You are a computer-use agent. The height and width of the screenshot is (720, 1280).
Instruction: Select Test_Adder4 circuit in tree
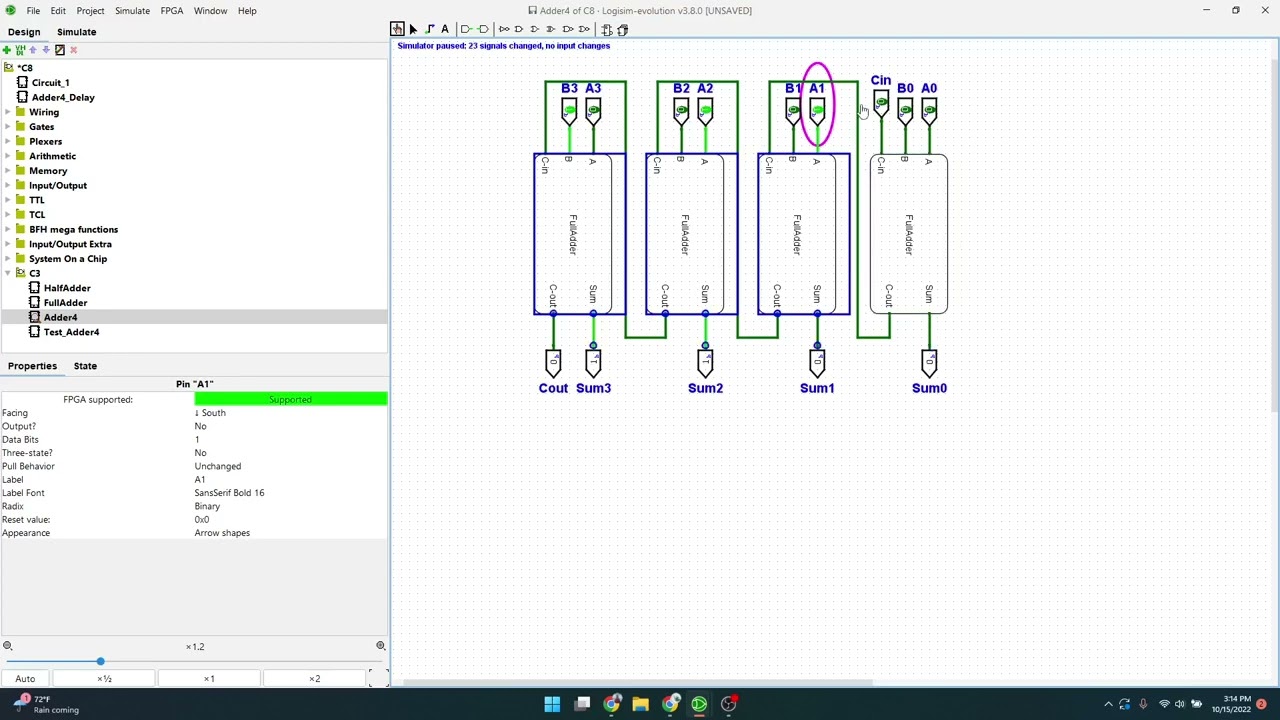tap(71, 332)
